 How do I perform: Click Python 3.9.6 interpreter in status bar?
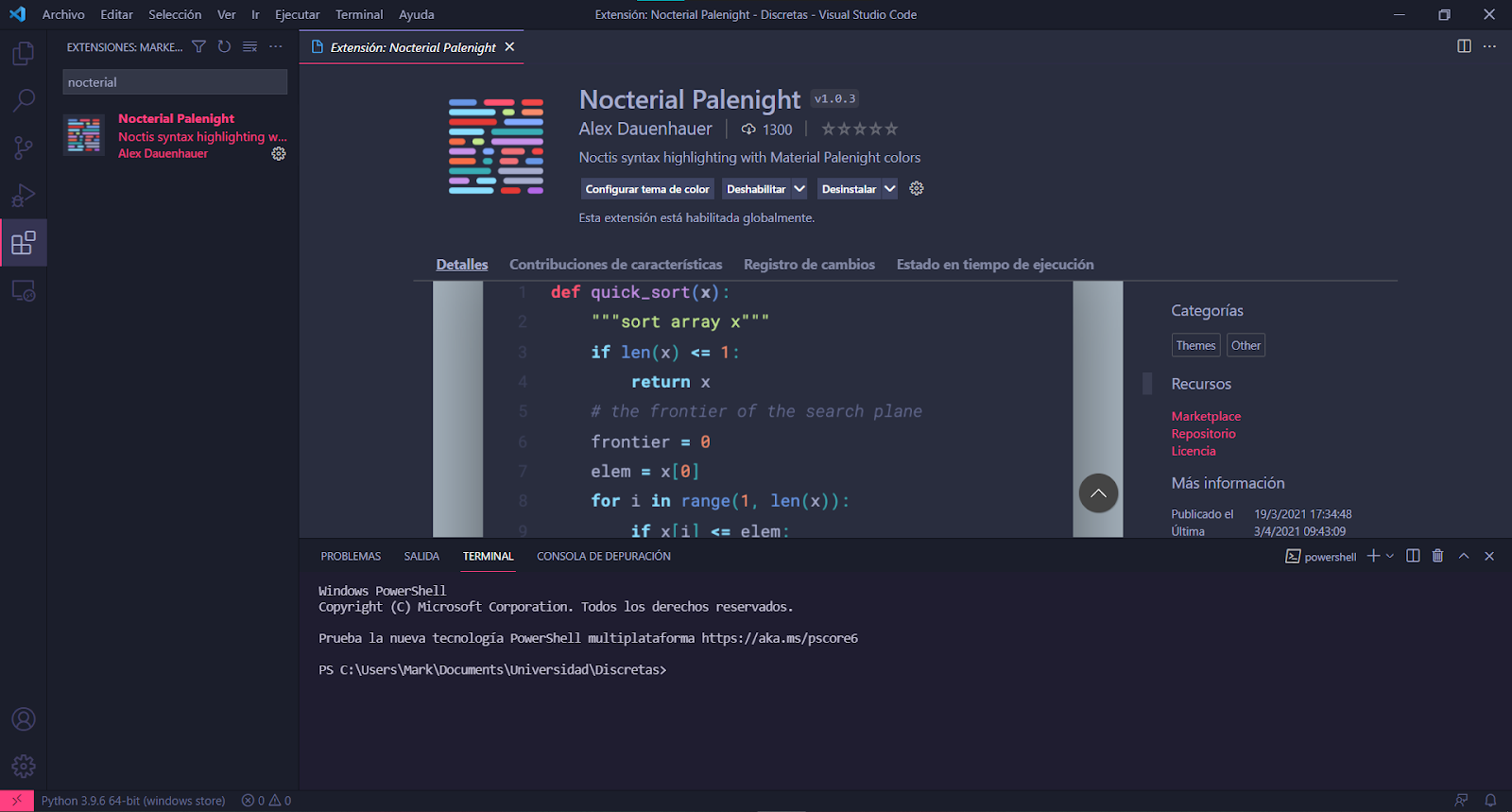tap(133, 801)
